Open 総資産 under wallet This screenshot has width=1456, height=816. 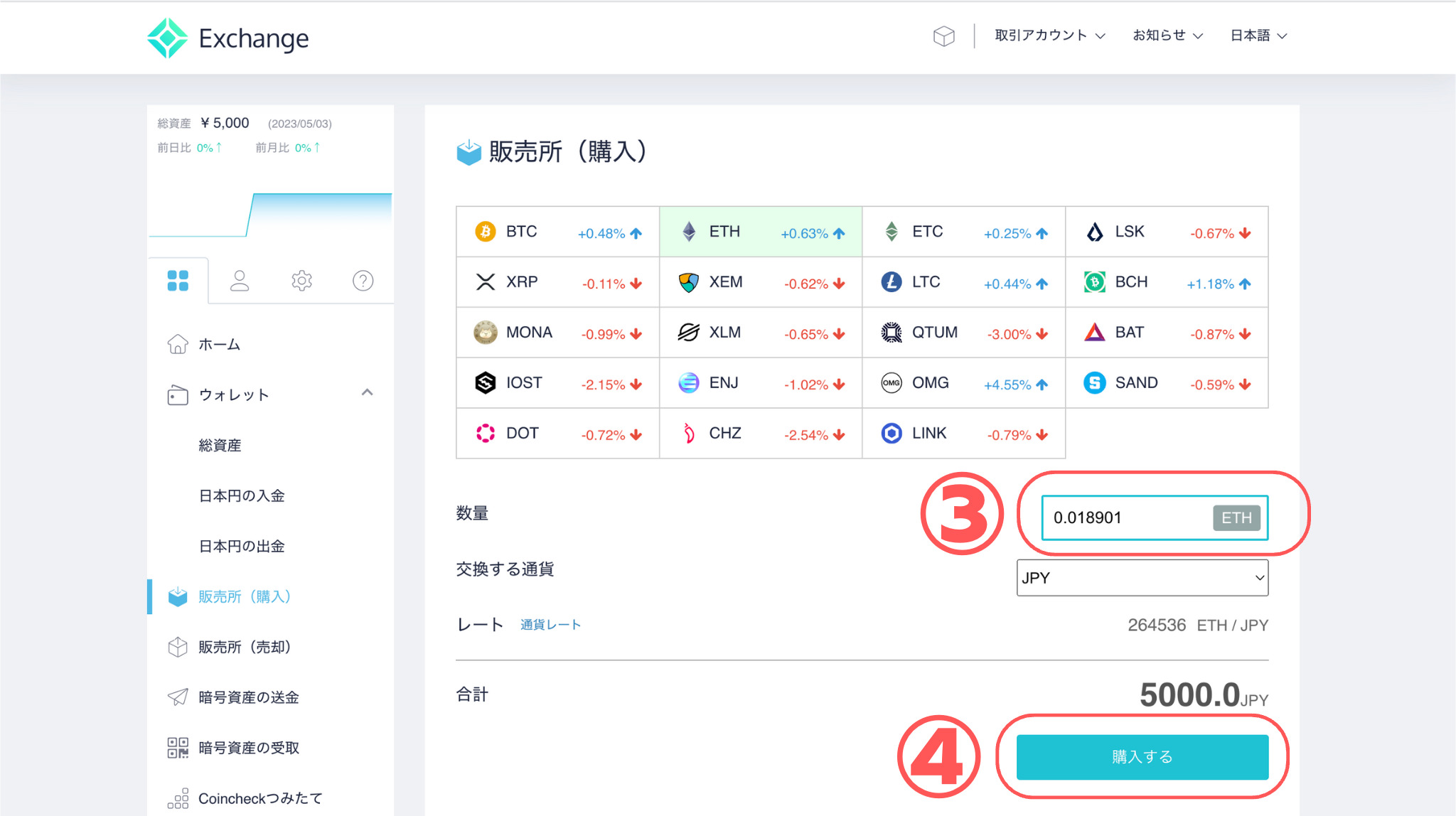[220, 446]
